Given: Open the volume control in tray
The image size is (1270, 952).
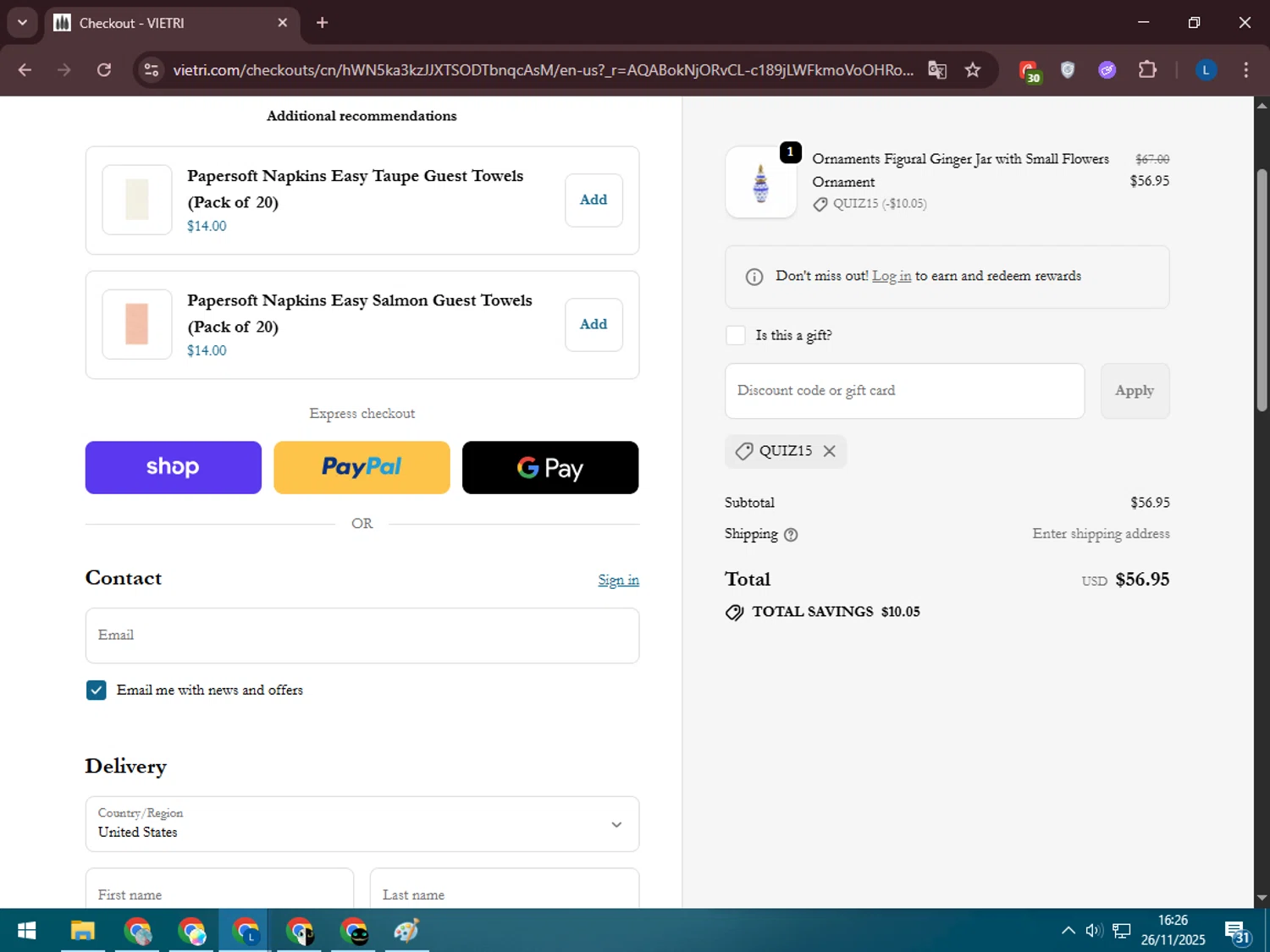Looking at the screenshot, I should point(1094,931).
